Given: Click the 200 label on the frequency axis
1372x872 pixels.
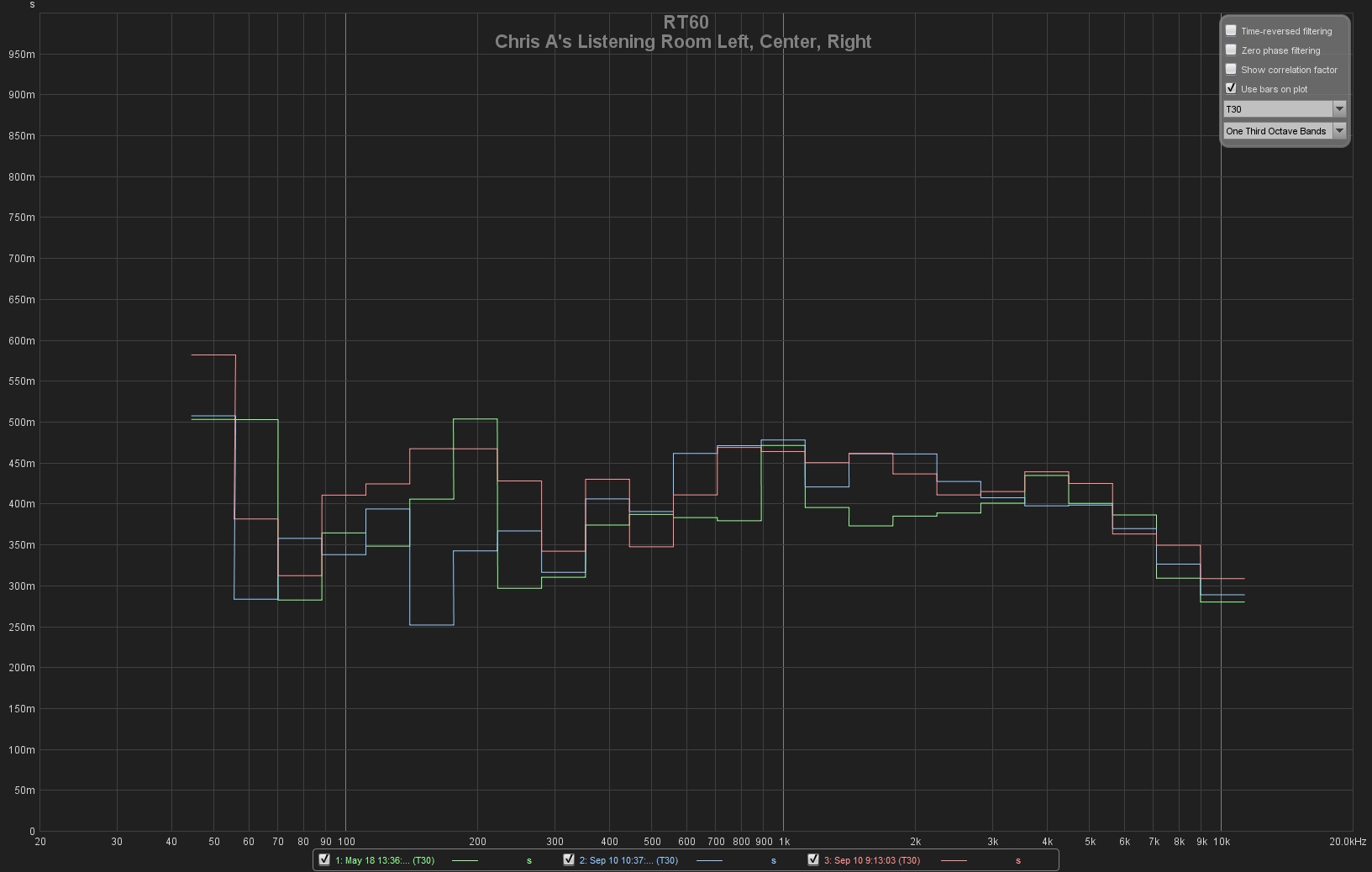Looking at the screenshot, I should 477,842.
